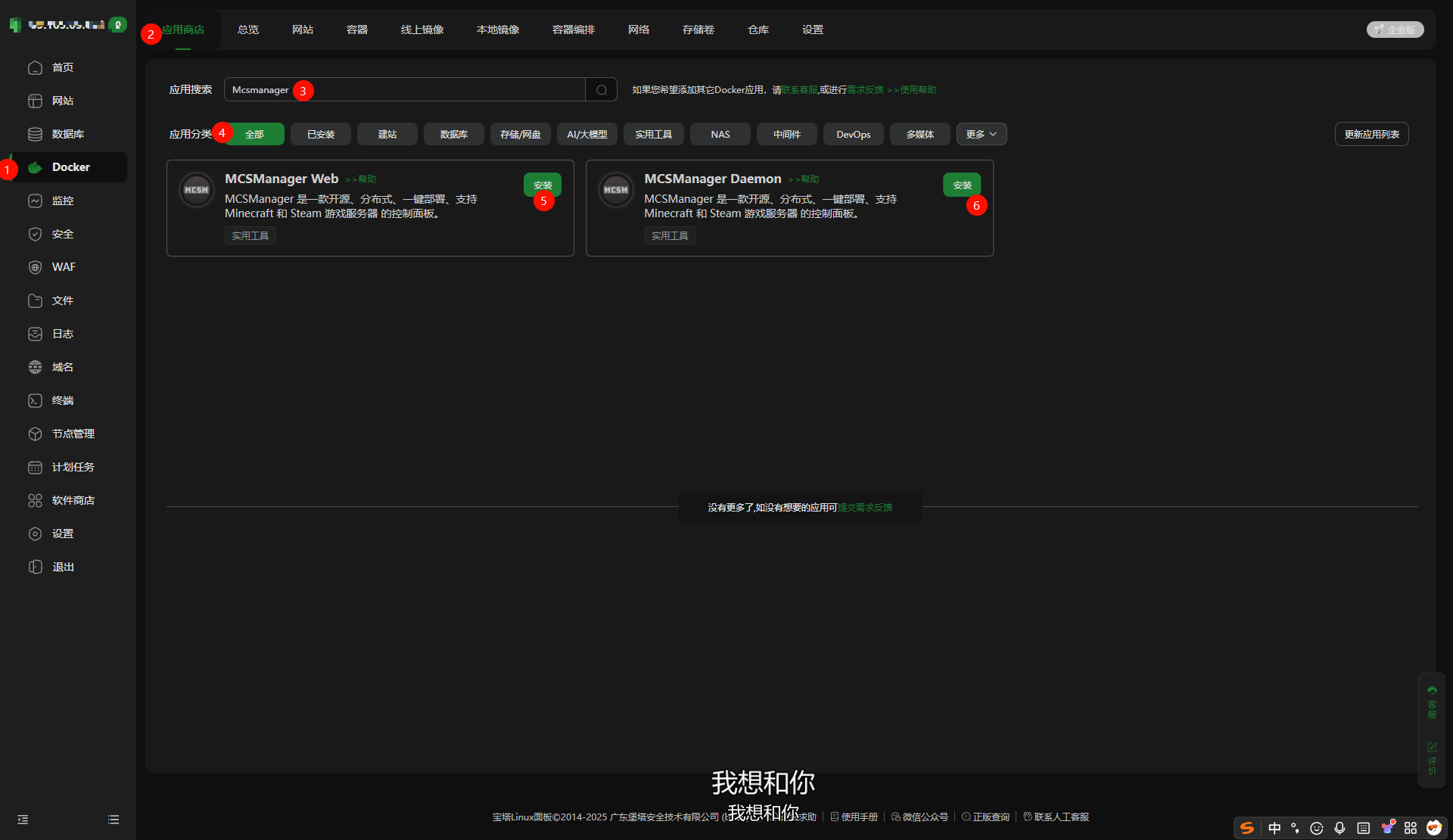The height and width of the screenshot is (840, 1453).
Task: Install MCSManager Daemon
Action: click(x=961, y=185)
